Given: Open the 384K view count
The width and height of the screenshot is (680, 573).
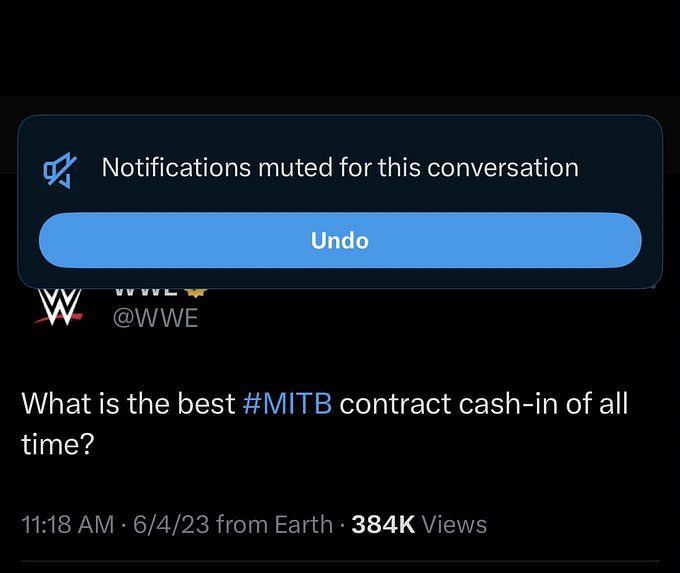Looking at the screenshot, I should click(x=383, y=524).
